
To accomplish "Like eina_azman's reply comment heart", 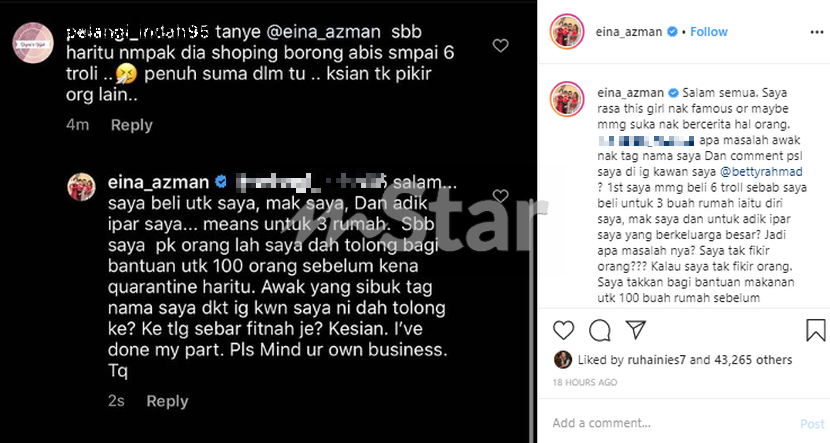I will point(500,196).
